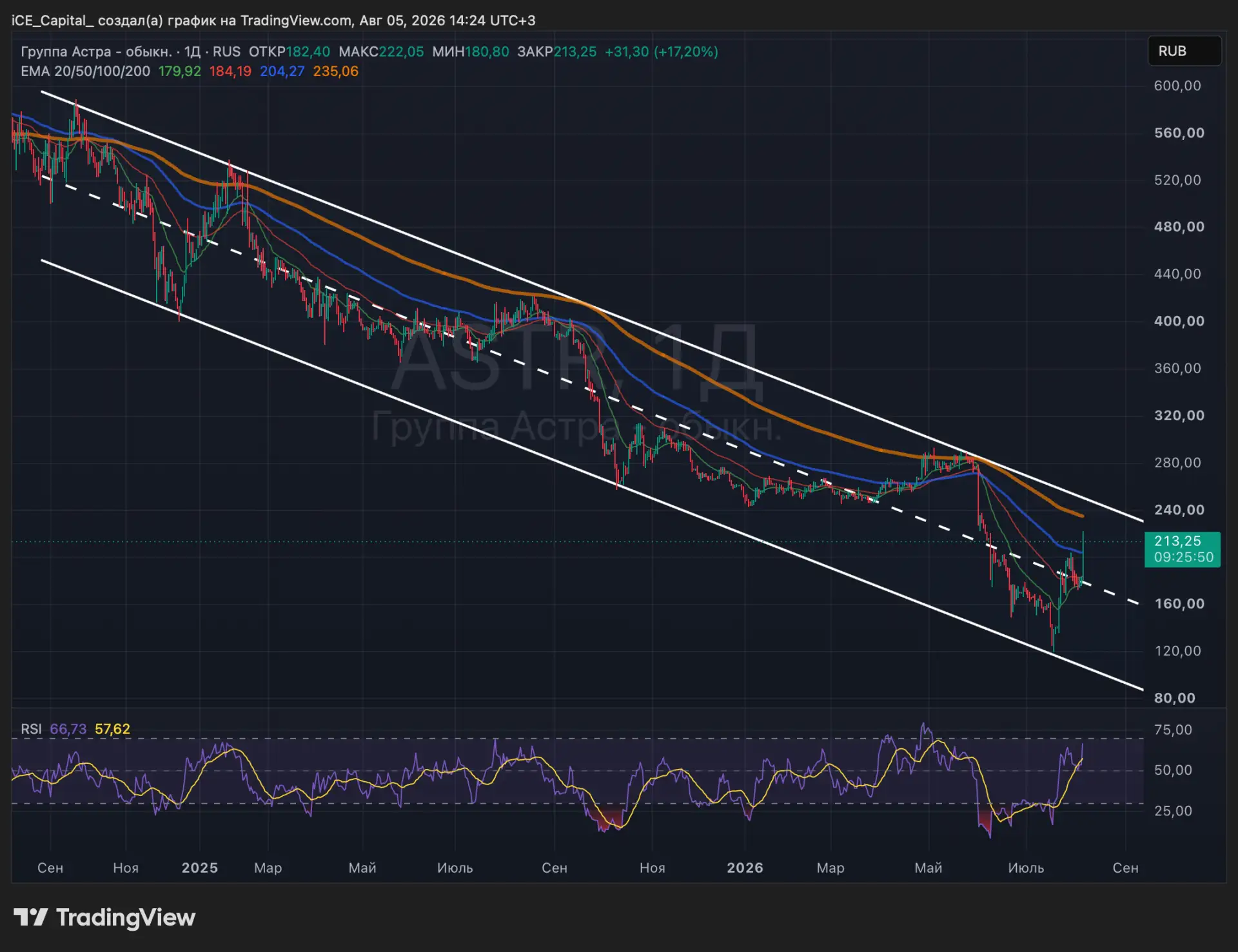Click the 25,00 RSI axis label

(x=1173, y=811)
